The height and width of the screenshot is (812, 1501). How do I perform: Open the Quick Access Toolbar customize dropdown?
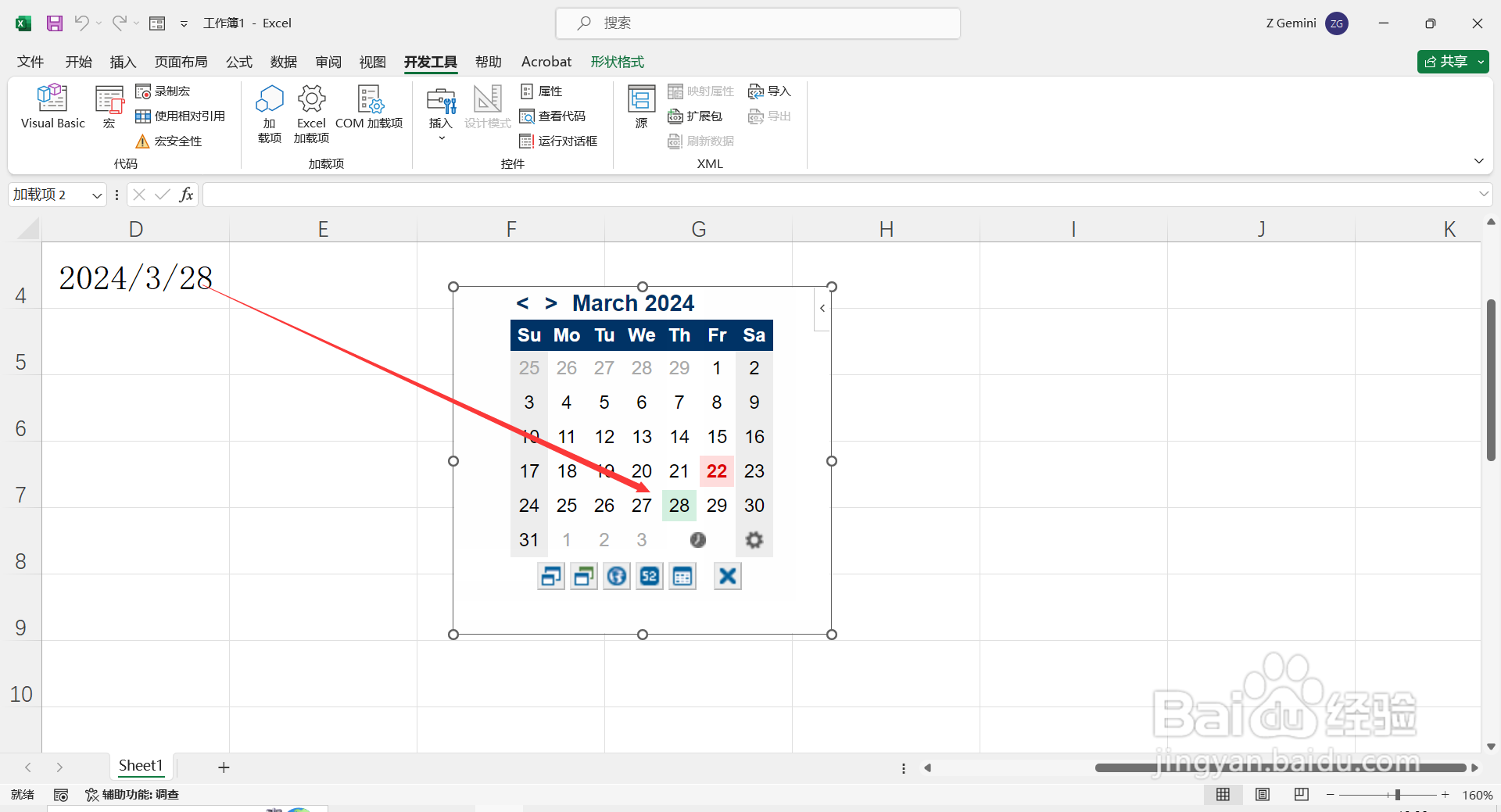(184, 24)
